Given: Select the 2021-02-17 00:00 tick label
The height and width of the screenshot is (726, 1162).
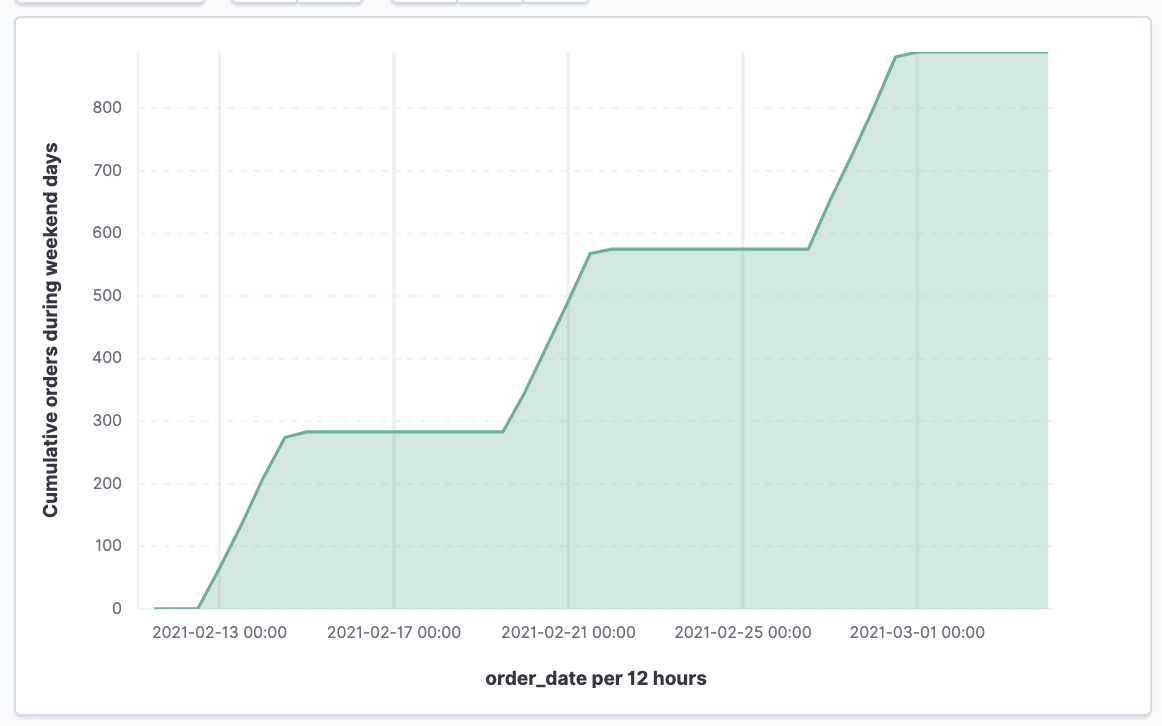Looking at the screenshot, I should pos(394,632).
